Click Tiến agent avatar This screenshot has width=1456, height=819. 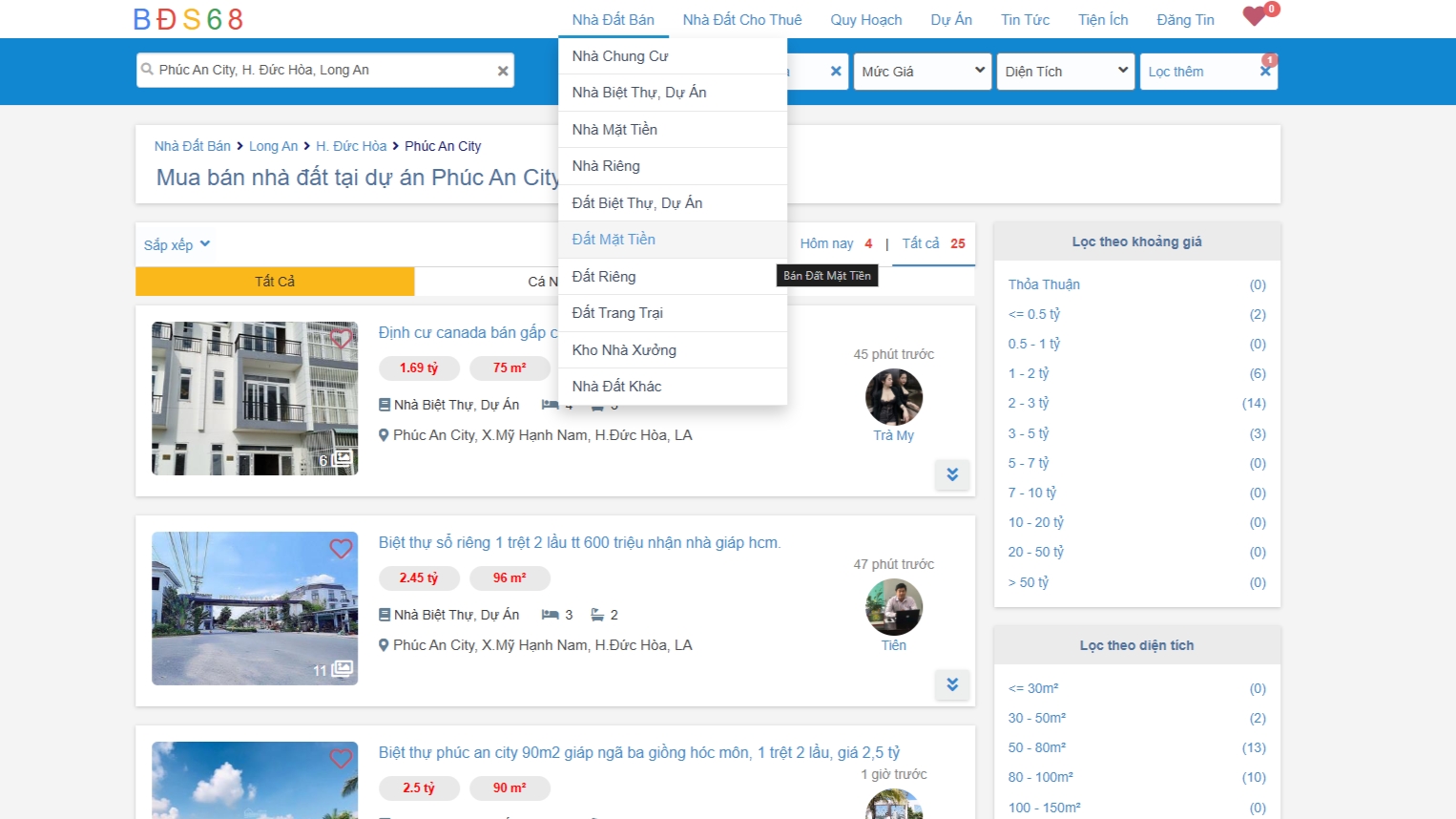click(x=894, y=607)
